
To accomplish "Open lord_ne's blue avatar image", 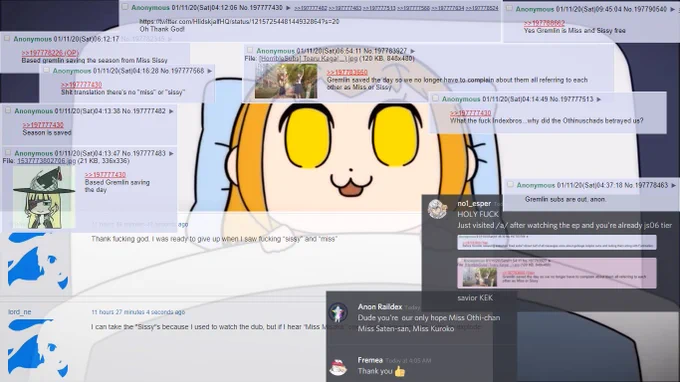I will tap(38, 348).
